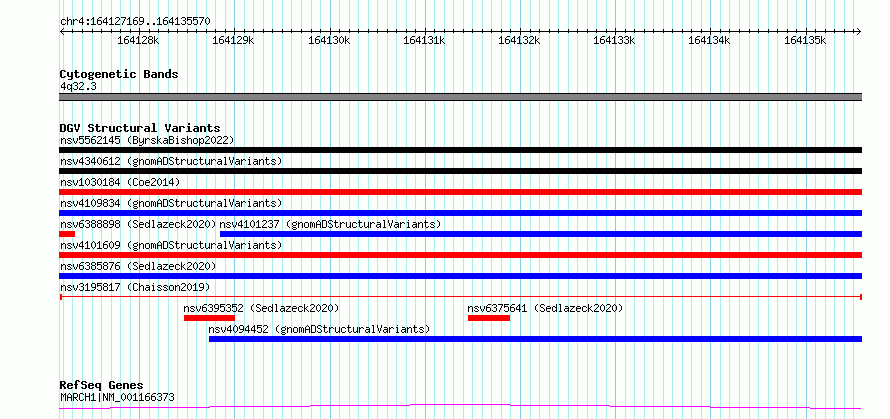This screenshot has width=890, height=419.
Task: Select the black bar for nsv5562145
Action: click(460, 150)
